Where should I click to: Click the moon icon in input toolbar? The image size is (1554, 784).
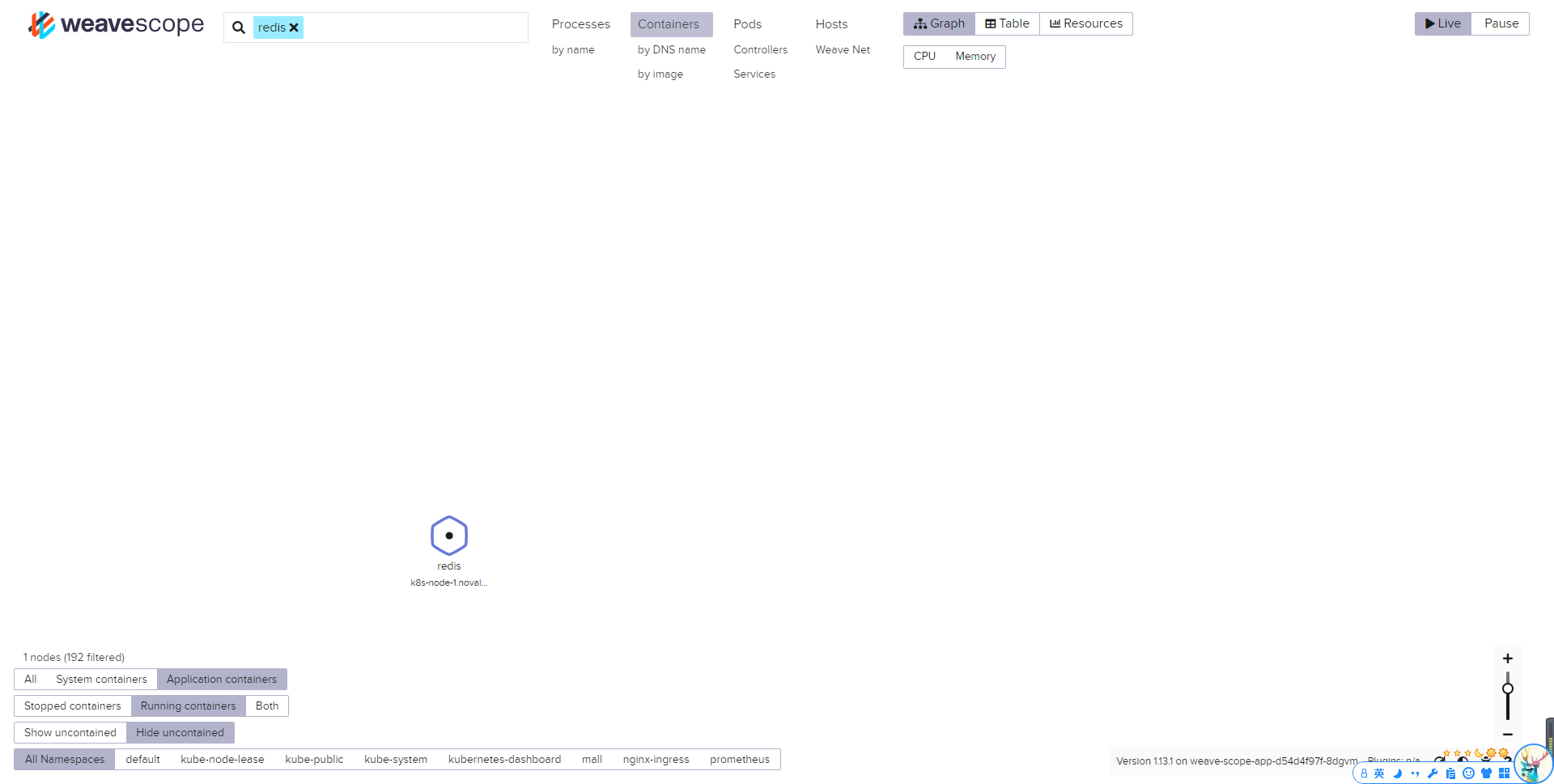(1397, 773)
